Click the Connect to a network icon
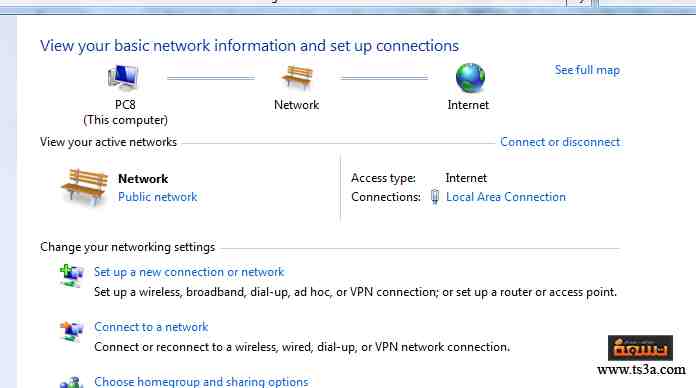The width and height of the screenshot is (696, 388). click(71, 331)
